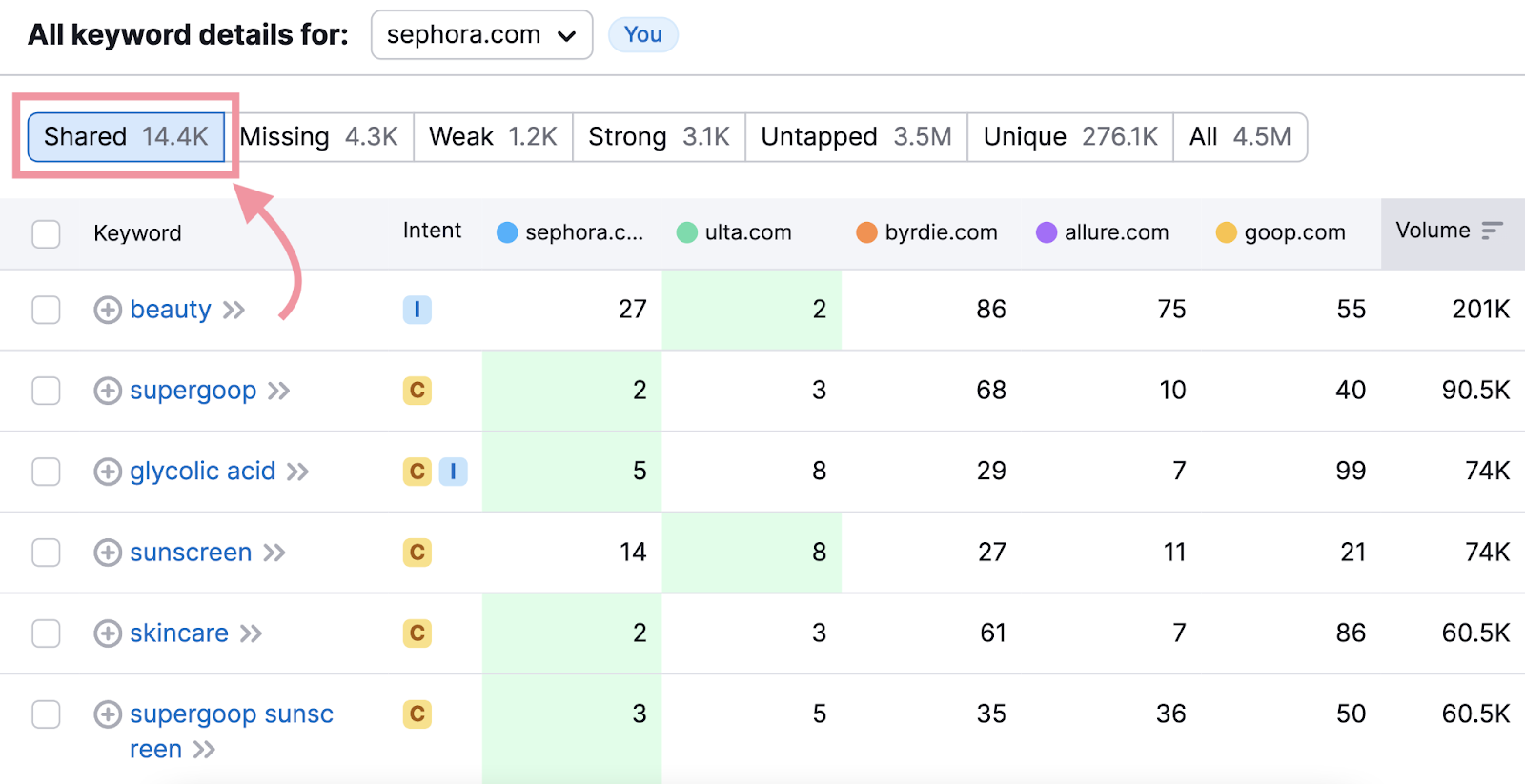Click the Commercial intent badge for sunscreen

tap(417, 553)
